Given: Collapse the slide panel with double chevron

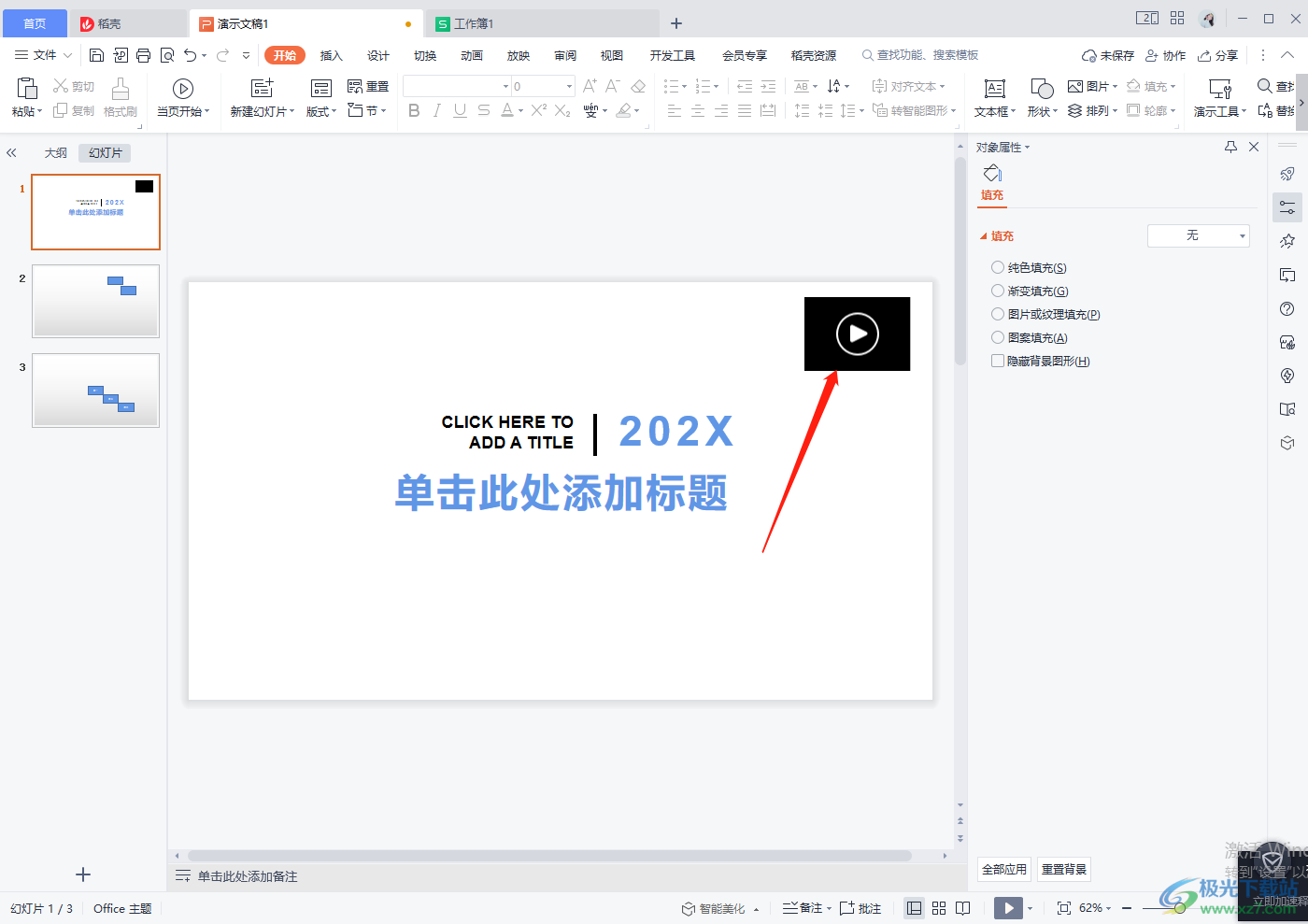Looking at the screenshot, I should (11, 152).
